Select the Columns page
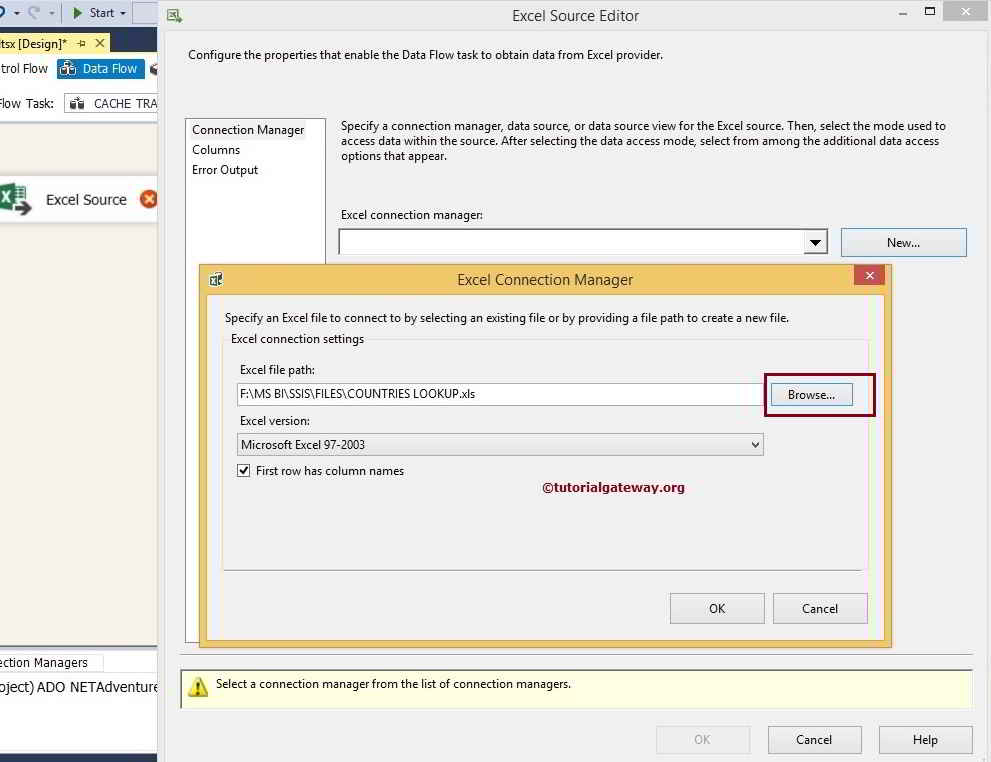991x762 pixels. coord(216,149)
